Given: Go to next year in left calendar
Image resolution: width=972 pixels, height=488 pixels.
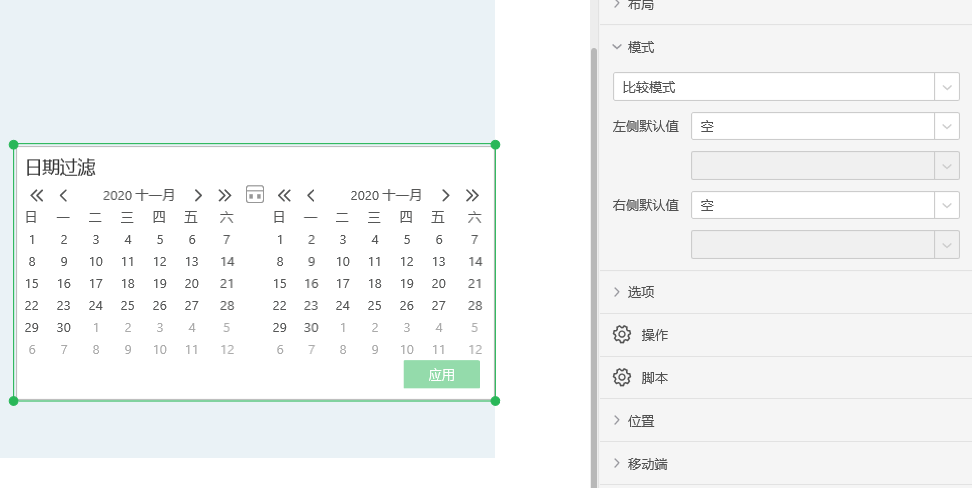Looking at the screenshot, I should point(225,195).
